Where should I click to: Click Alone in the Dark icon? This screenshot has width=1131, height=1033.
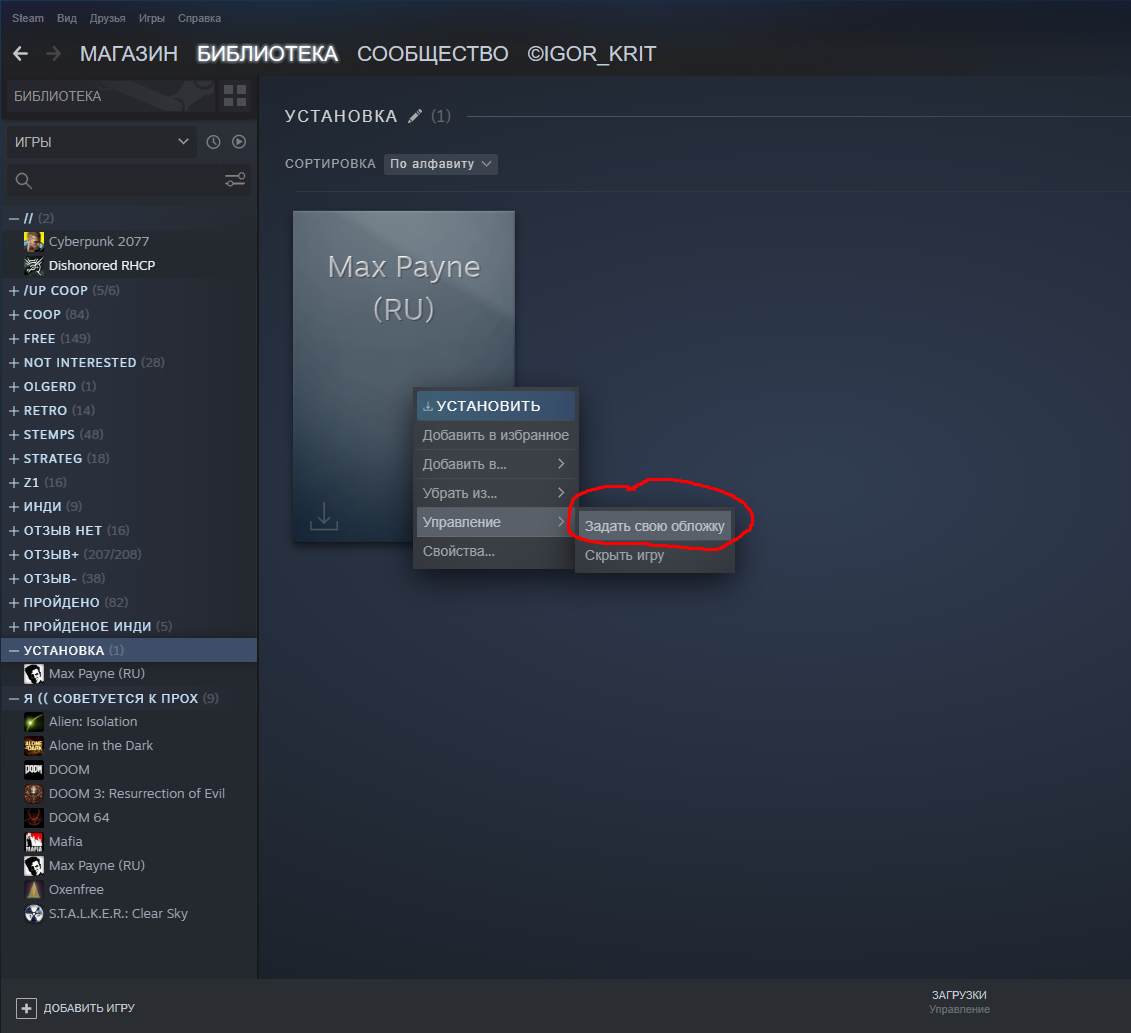point(33,746)
